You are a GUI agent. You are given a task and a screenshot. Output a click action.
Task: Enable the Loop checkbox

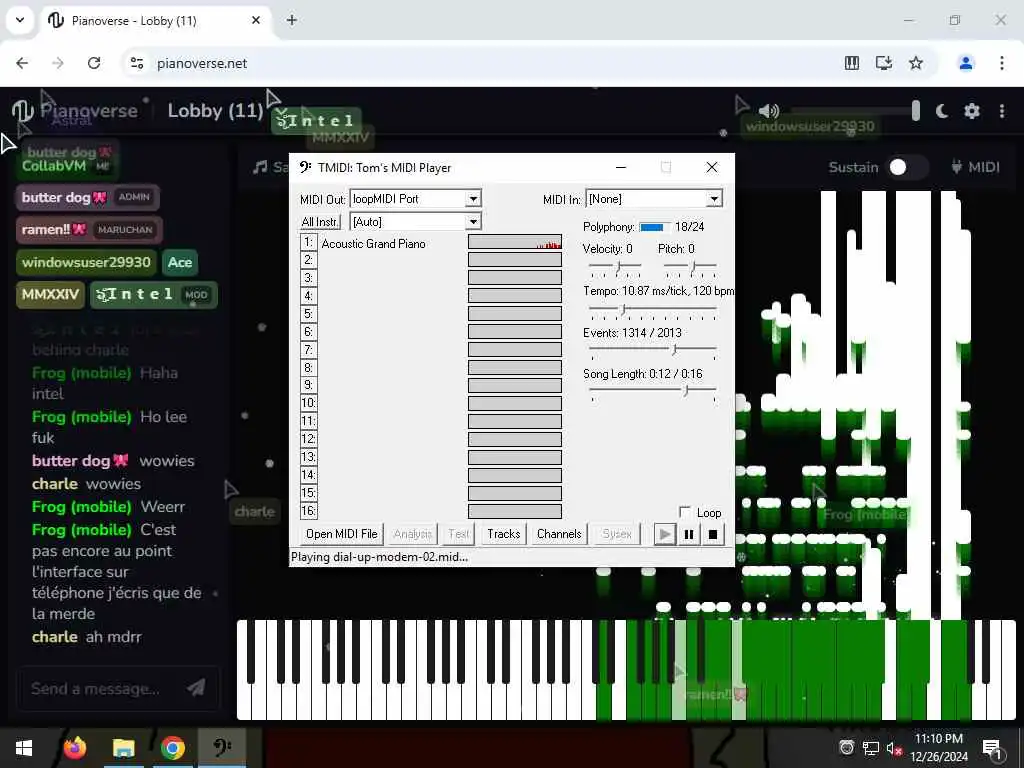685,511
